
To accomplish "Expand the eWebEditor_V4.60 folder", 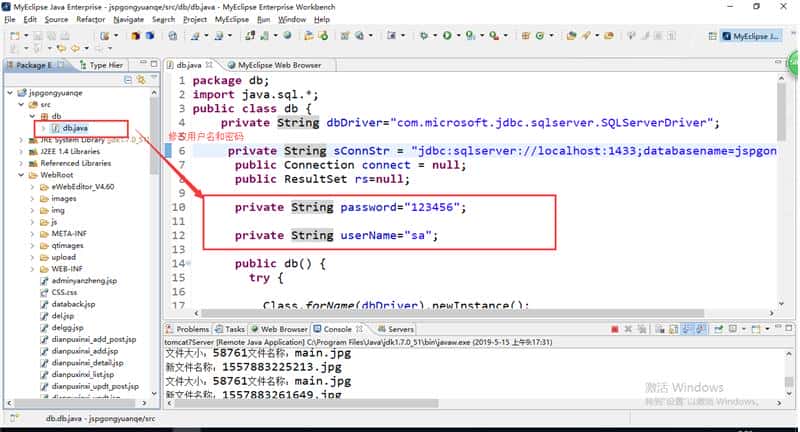I will tap(32, 187).
